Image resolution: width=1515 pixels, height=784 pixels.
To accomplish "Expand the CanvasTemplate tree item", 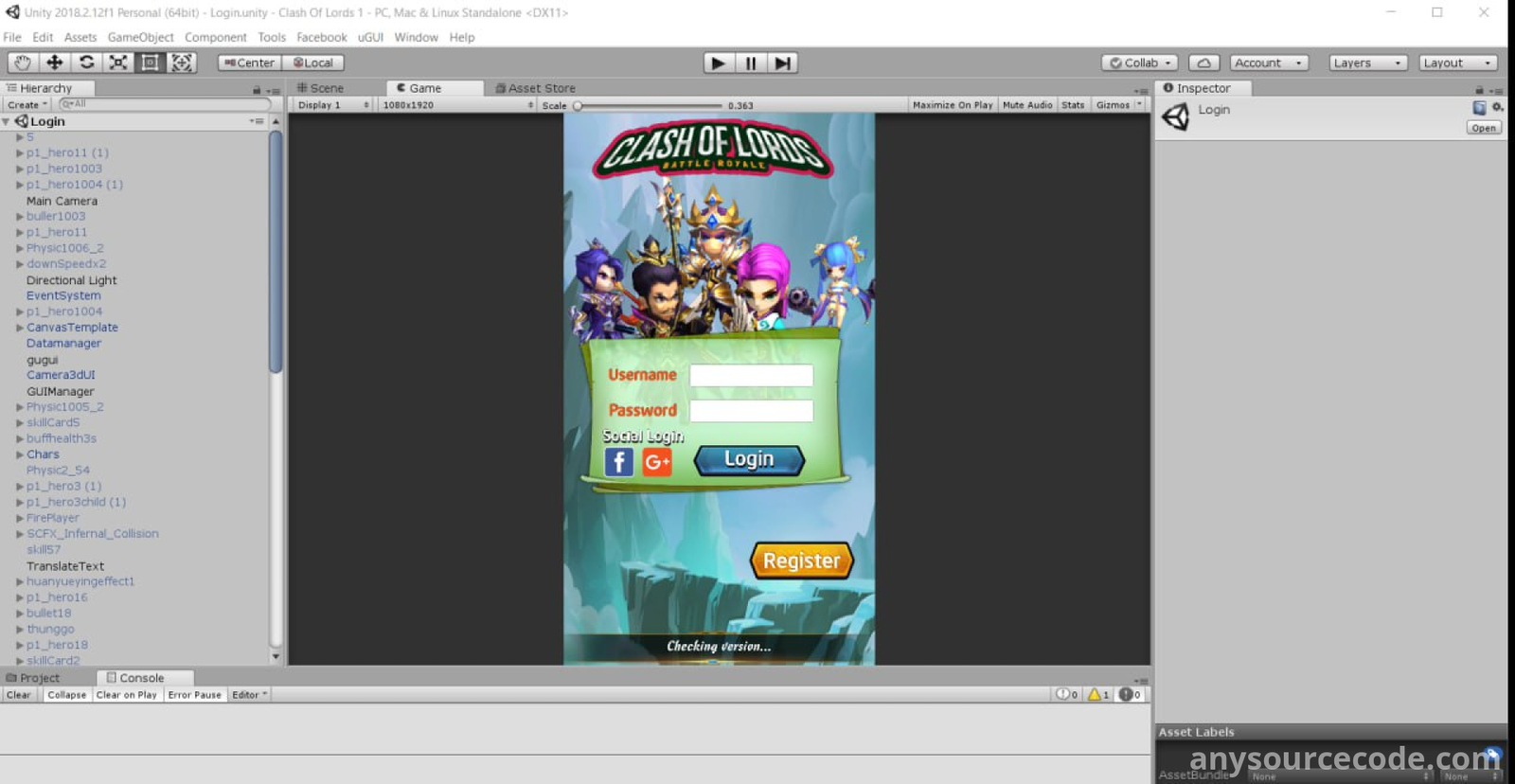I will tap(20, 328).
